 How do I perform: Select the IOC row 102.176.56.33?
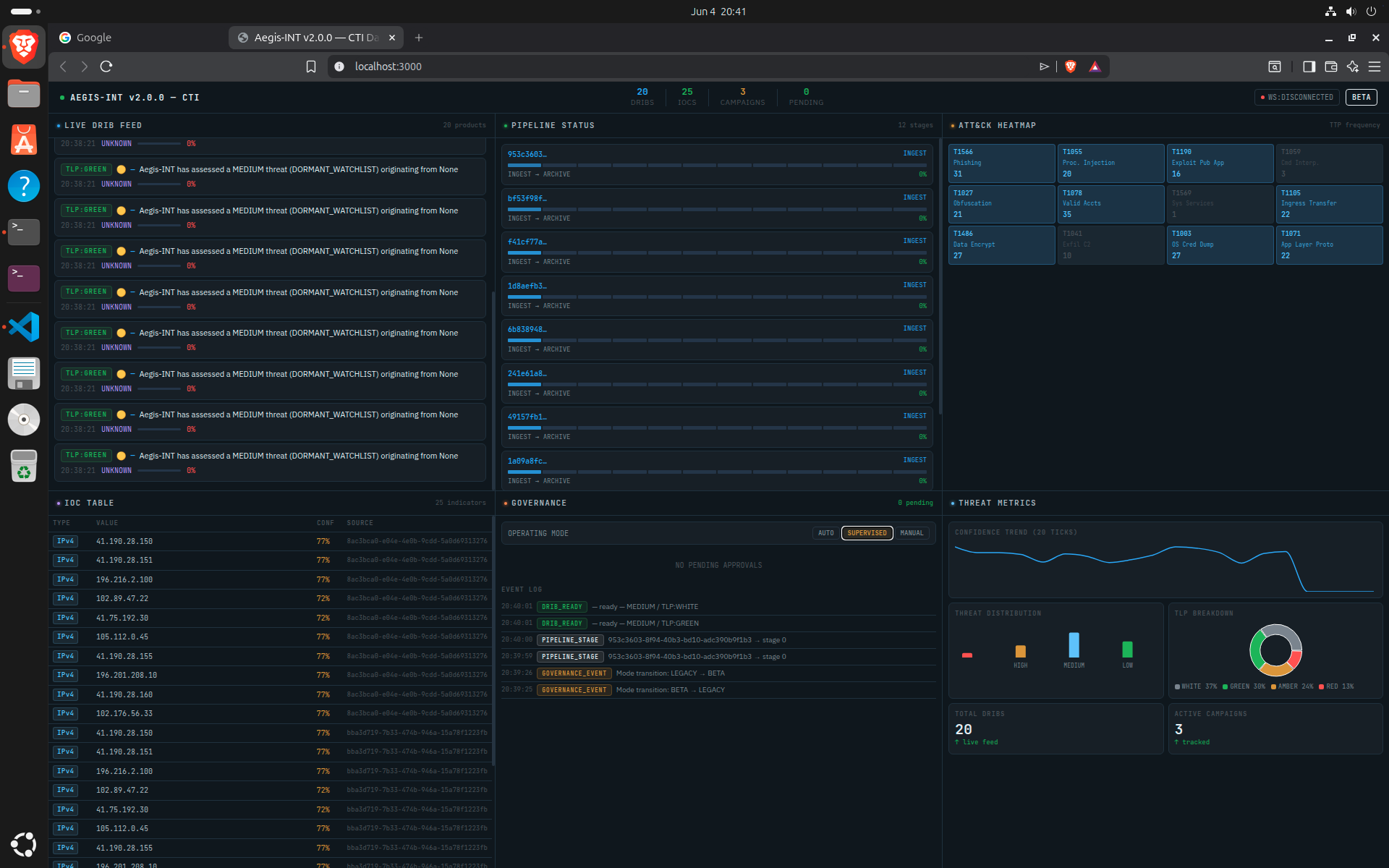(271, 713)
